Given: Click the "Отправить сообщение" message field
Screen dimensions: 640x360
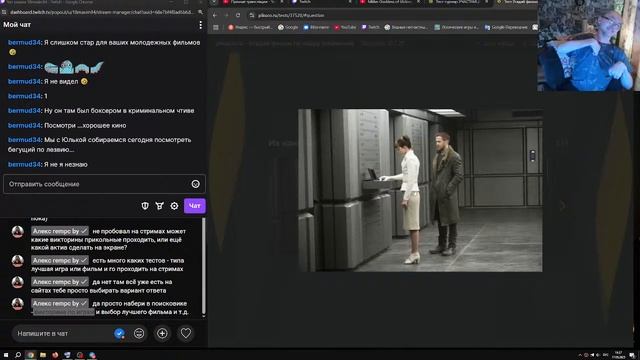Looking at the screenshot, I should pyautogui.click(x=104, y=184).
